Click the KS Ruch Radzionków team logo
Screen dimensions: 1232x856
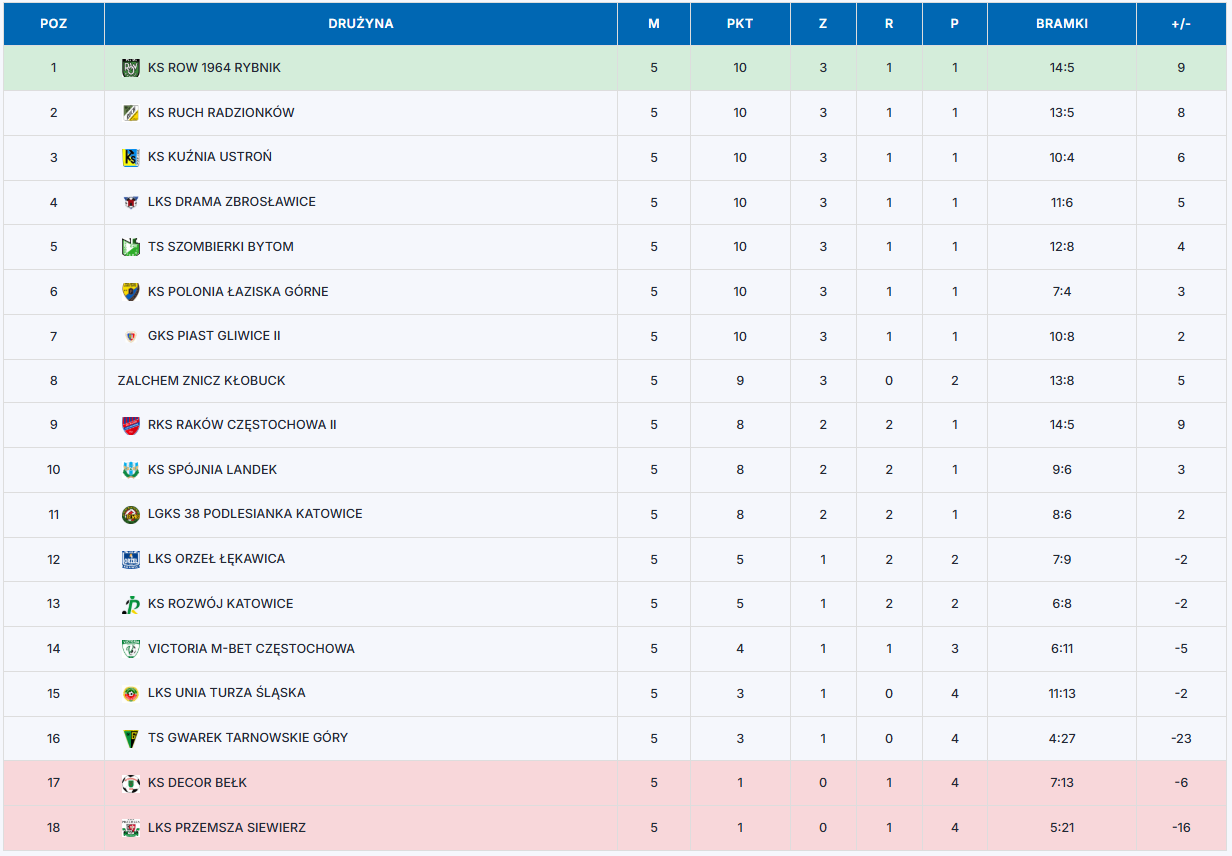pos(130,113)
